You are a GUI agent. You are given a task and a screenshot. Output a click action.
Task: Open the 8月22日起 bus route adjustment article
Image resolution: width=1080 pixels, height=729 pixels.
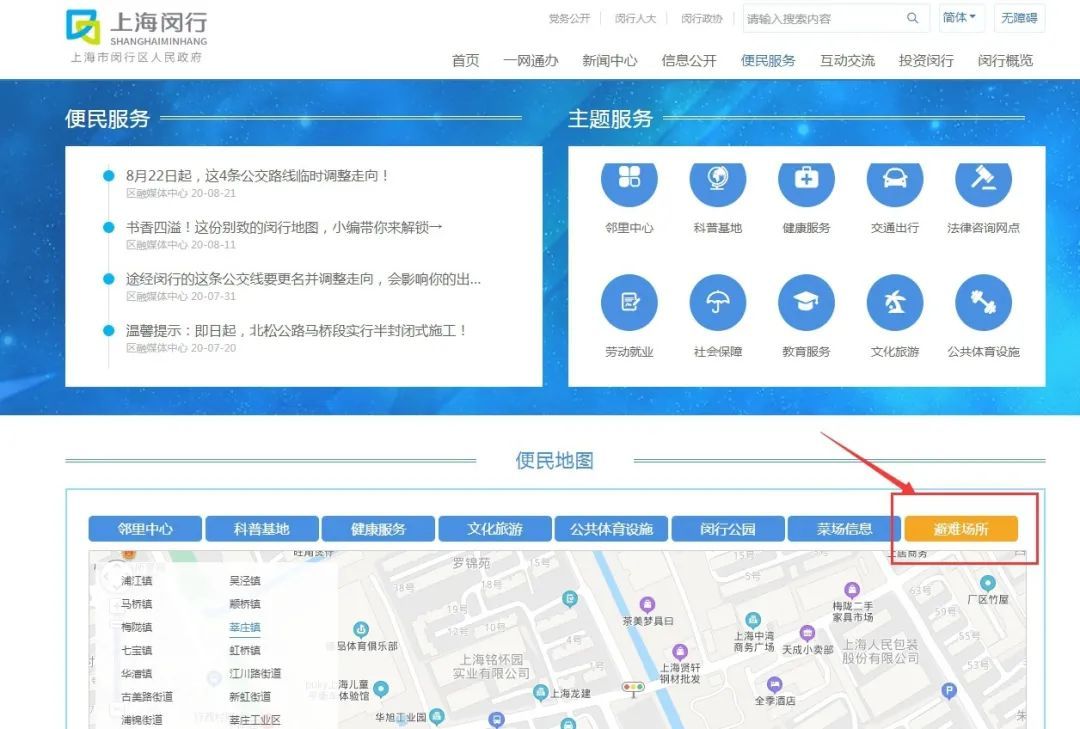coord(258,176)
